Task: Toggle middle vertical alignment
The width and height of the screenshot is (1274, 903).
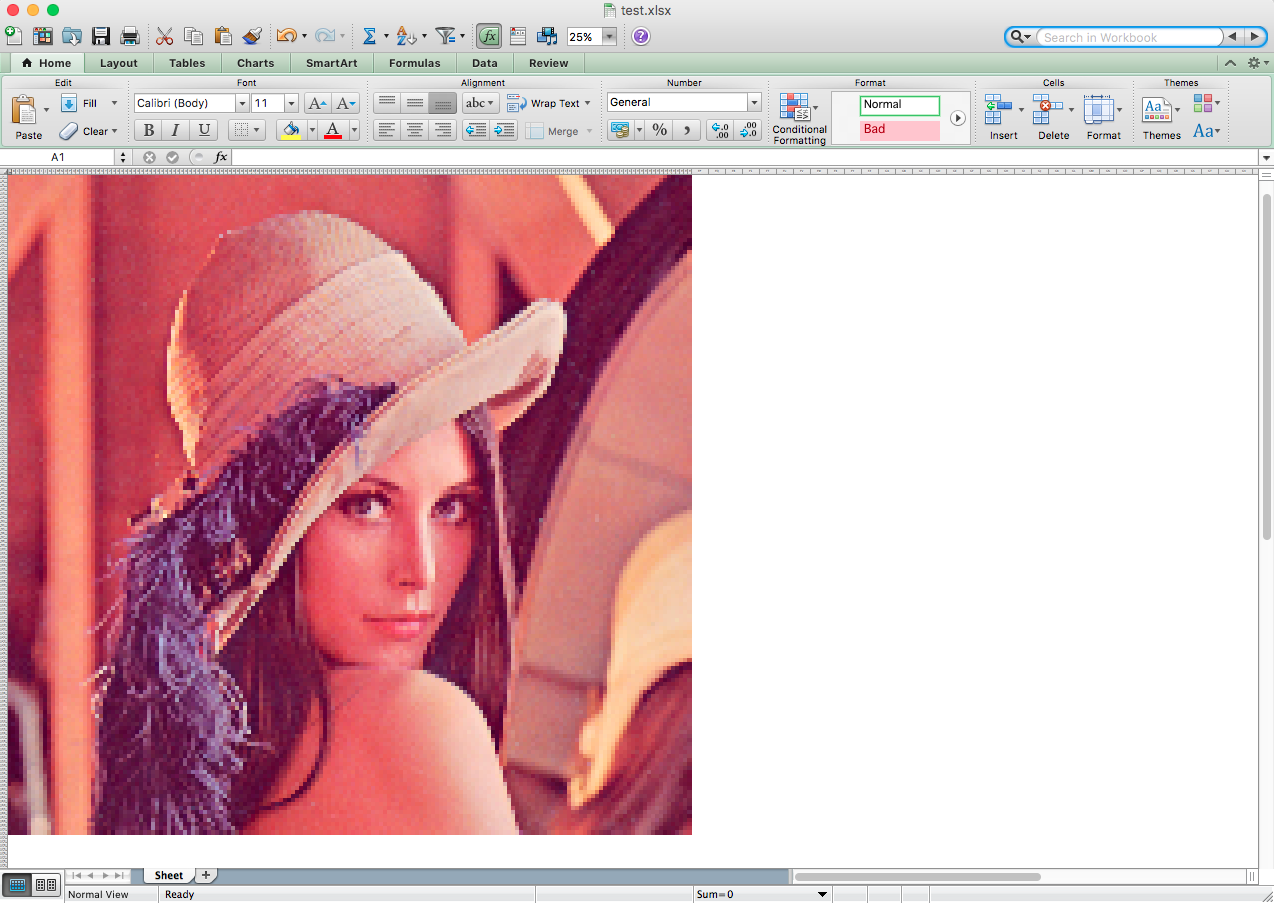Action: coord(415,103)
